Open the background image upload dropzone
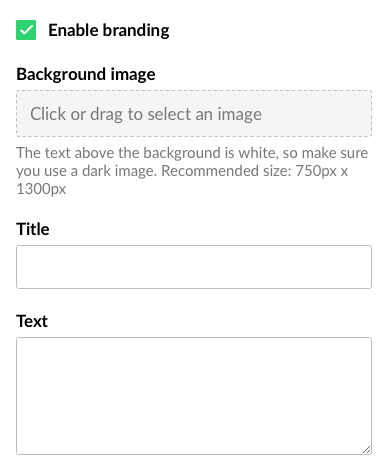Screen dimensions: 387x467 pos(194,113)
